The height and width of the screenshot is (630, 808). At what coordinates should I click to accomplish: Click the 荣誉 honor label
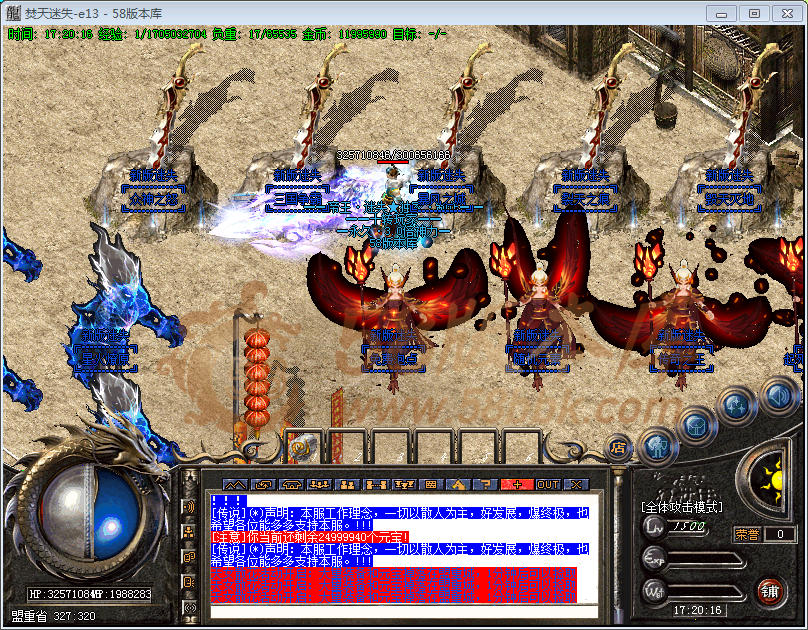coord(747,534)
